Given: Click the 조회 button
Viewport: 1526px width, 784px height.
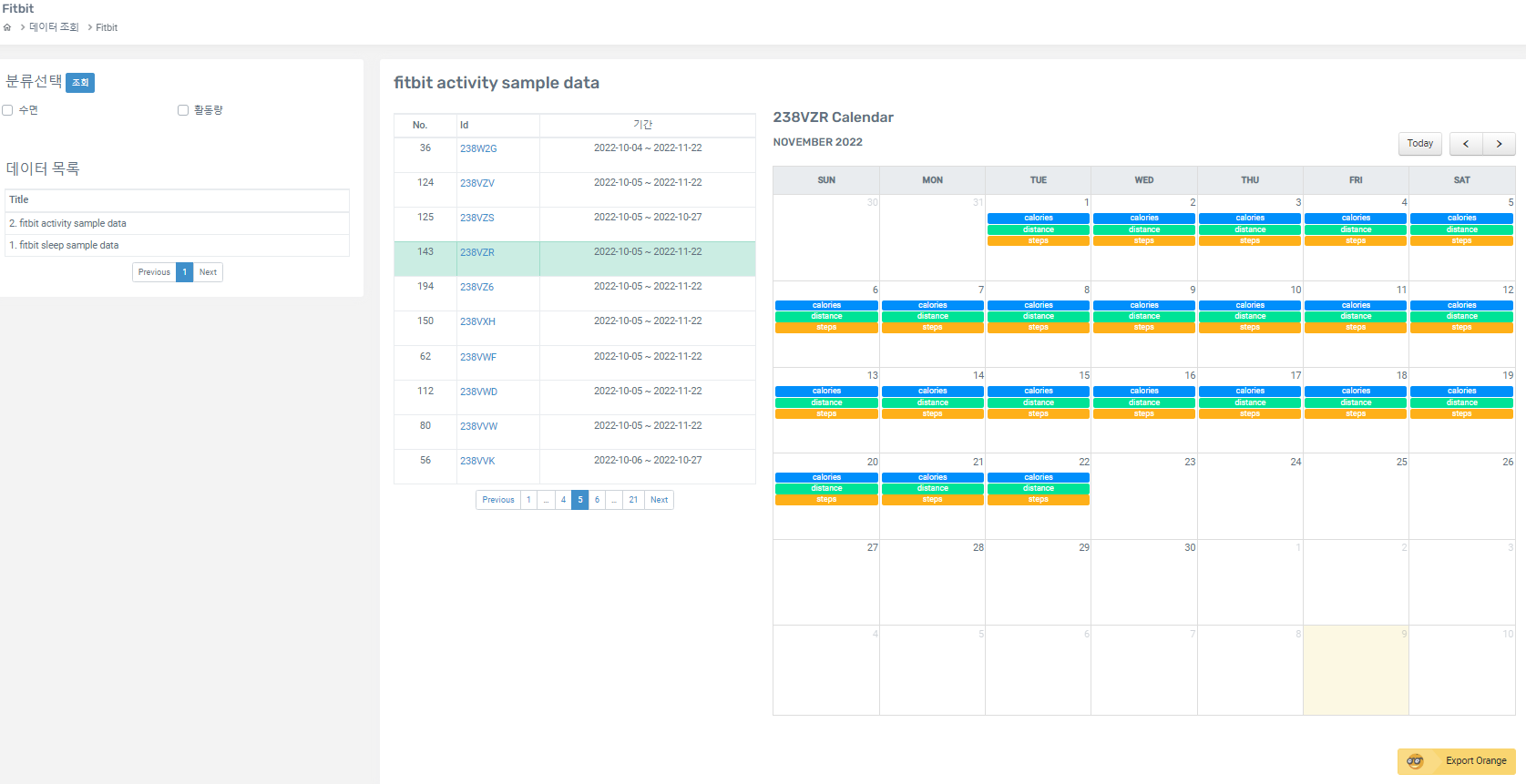Looking at the screenshot, I should pos(80,83).
